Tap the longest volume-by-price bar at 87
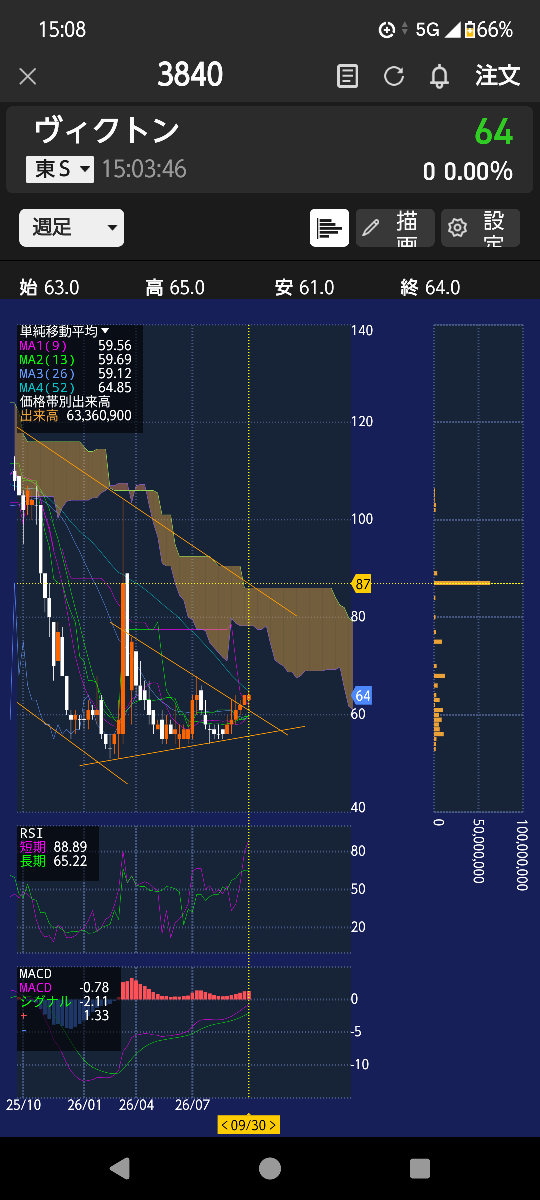Image resolution: width=540 pixels, height=1200 pixels. (463, 583)
